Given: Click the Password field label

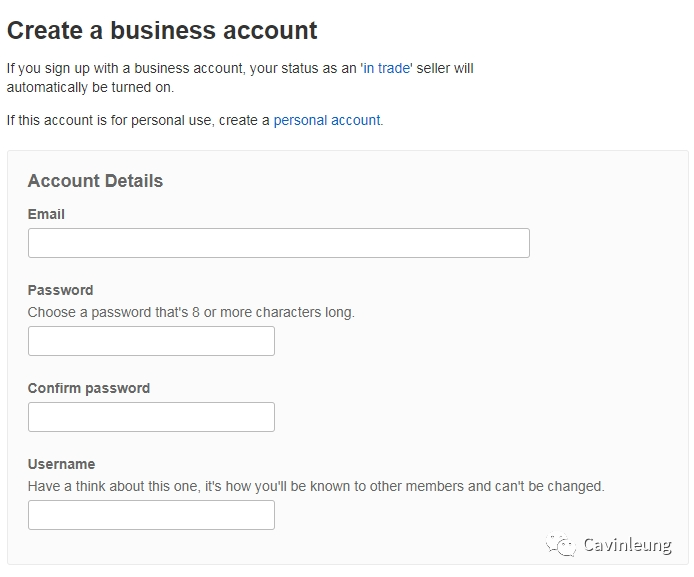Looking at the screenshot, I should pos(61,290).
